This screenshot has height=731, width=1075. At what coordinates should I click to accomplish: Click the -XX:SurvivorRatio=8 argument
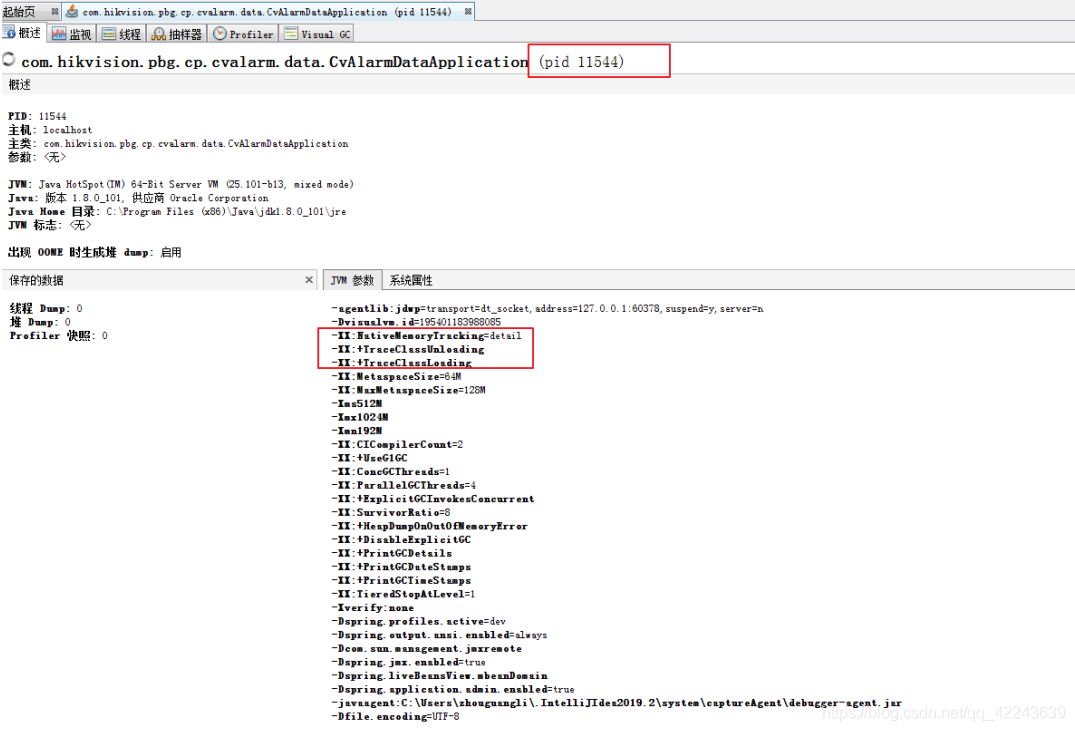391,513
